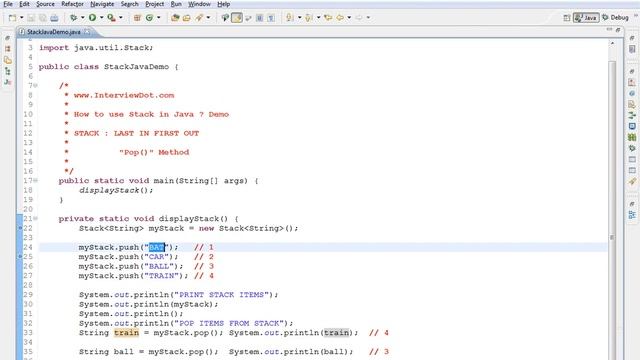Click the Run External Tools icon
Screen dimensions: 640x360
[111, 18]
